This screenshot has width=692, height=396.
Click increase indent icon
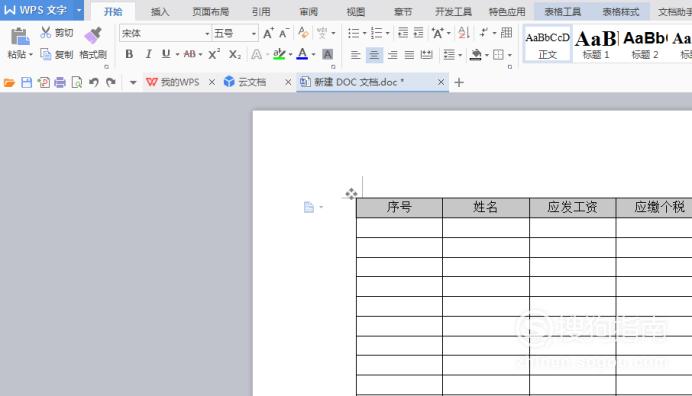418,33
